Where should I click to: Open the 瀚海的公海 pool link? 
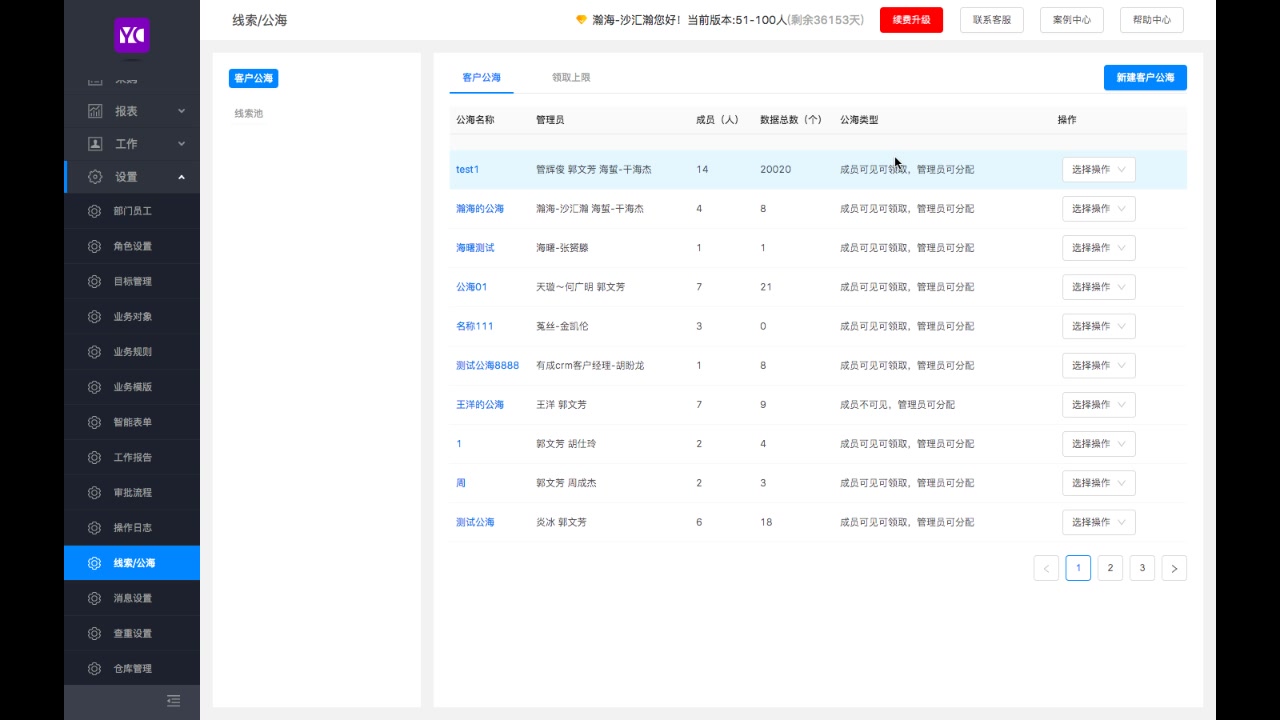(480, 209)
